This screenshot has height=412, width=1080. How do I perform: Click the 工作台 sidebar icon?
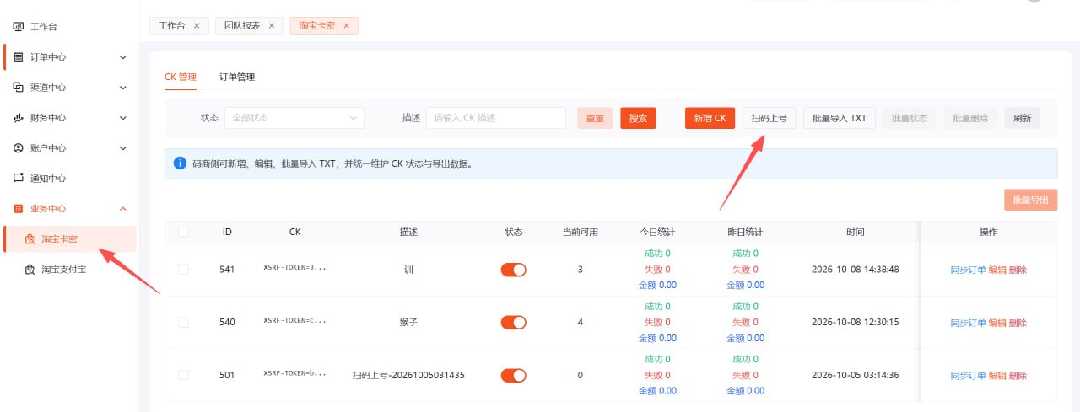coord(19,27)
